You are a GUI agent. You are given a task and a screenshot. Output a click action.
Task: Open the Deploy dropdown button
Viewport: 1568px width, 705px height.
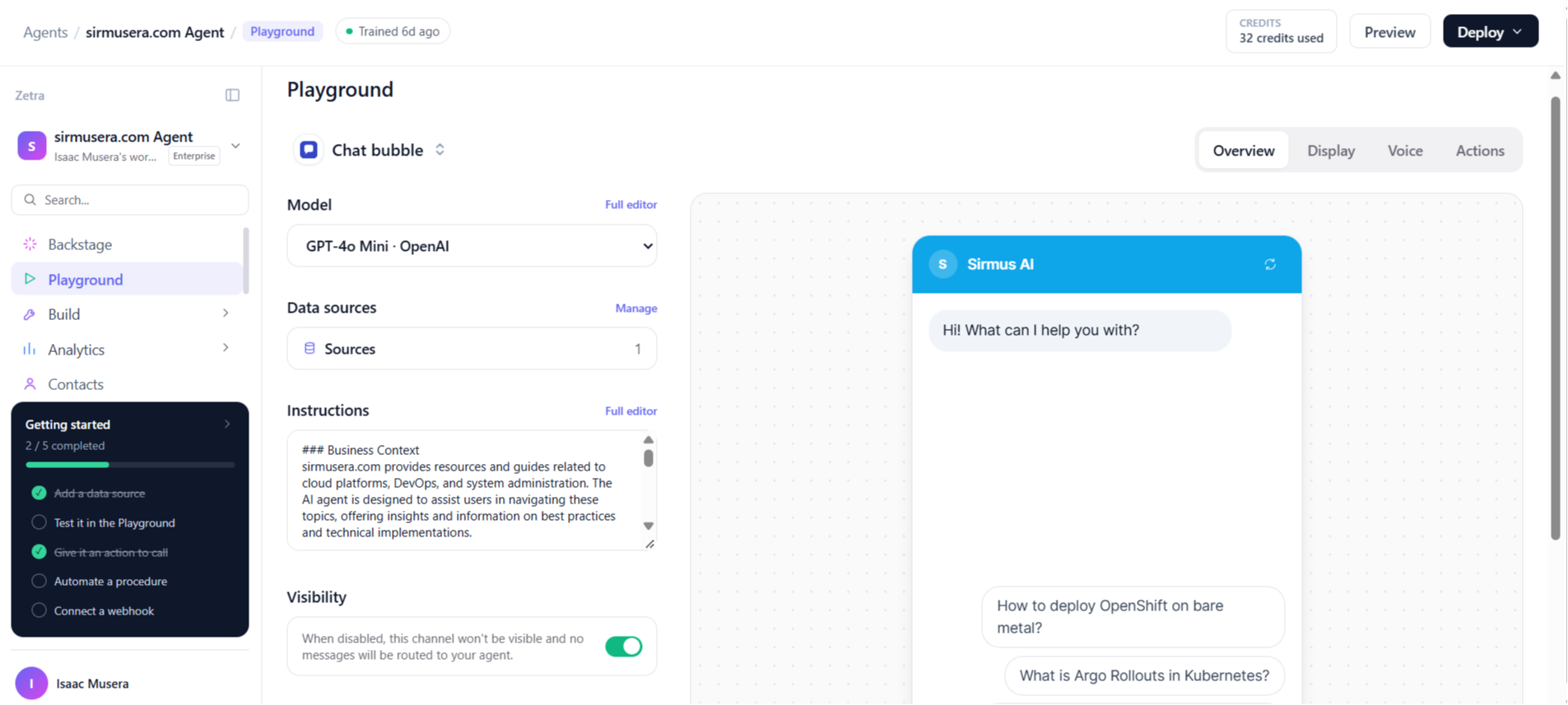(1490, 31)
